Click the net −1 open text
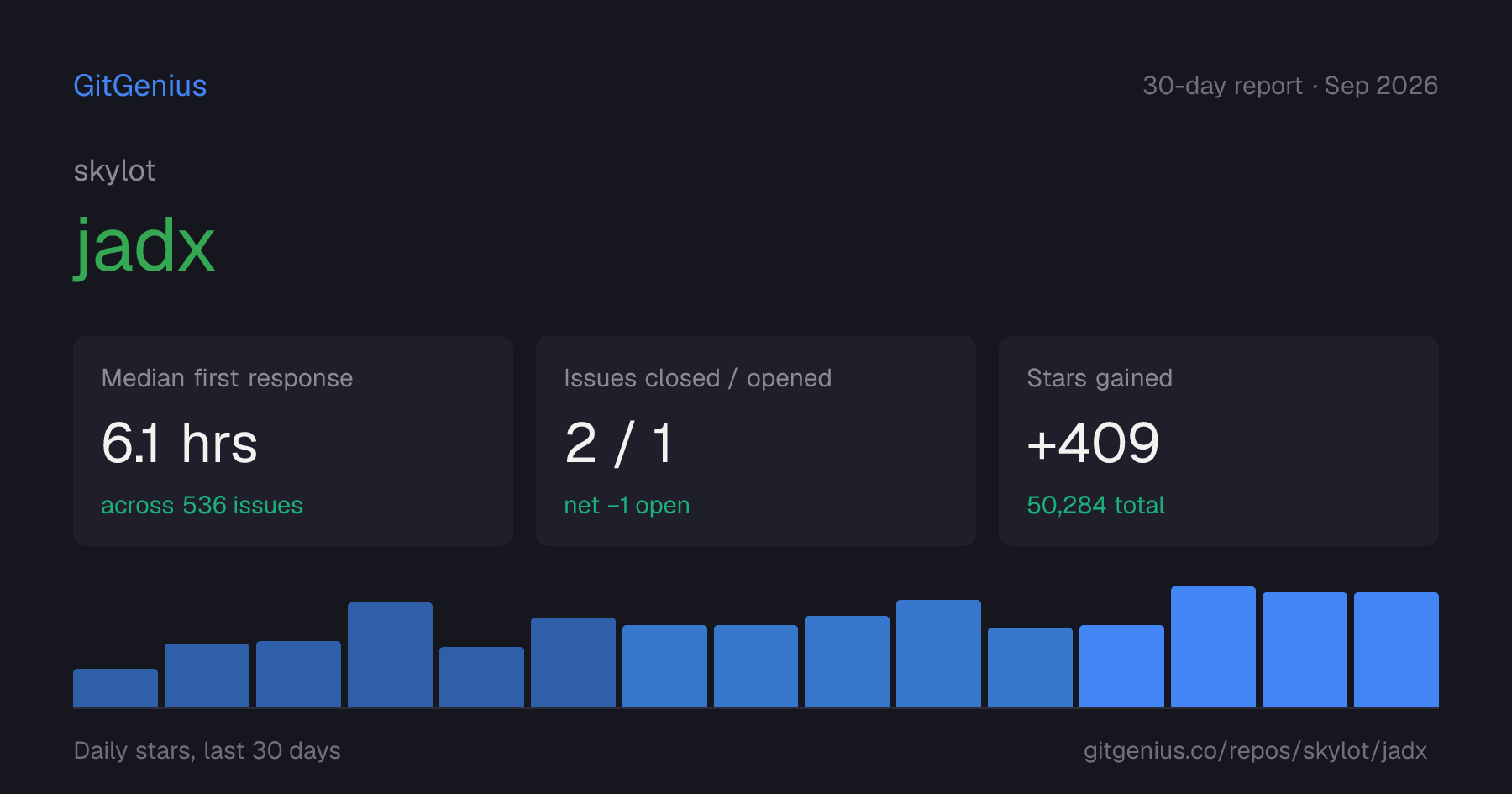 point(627,505)
